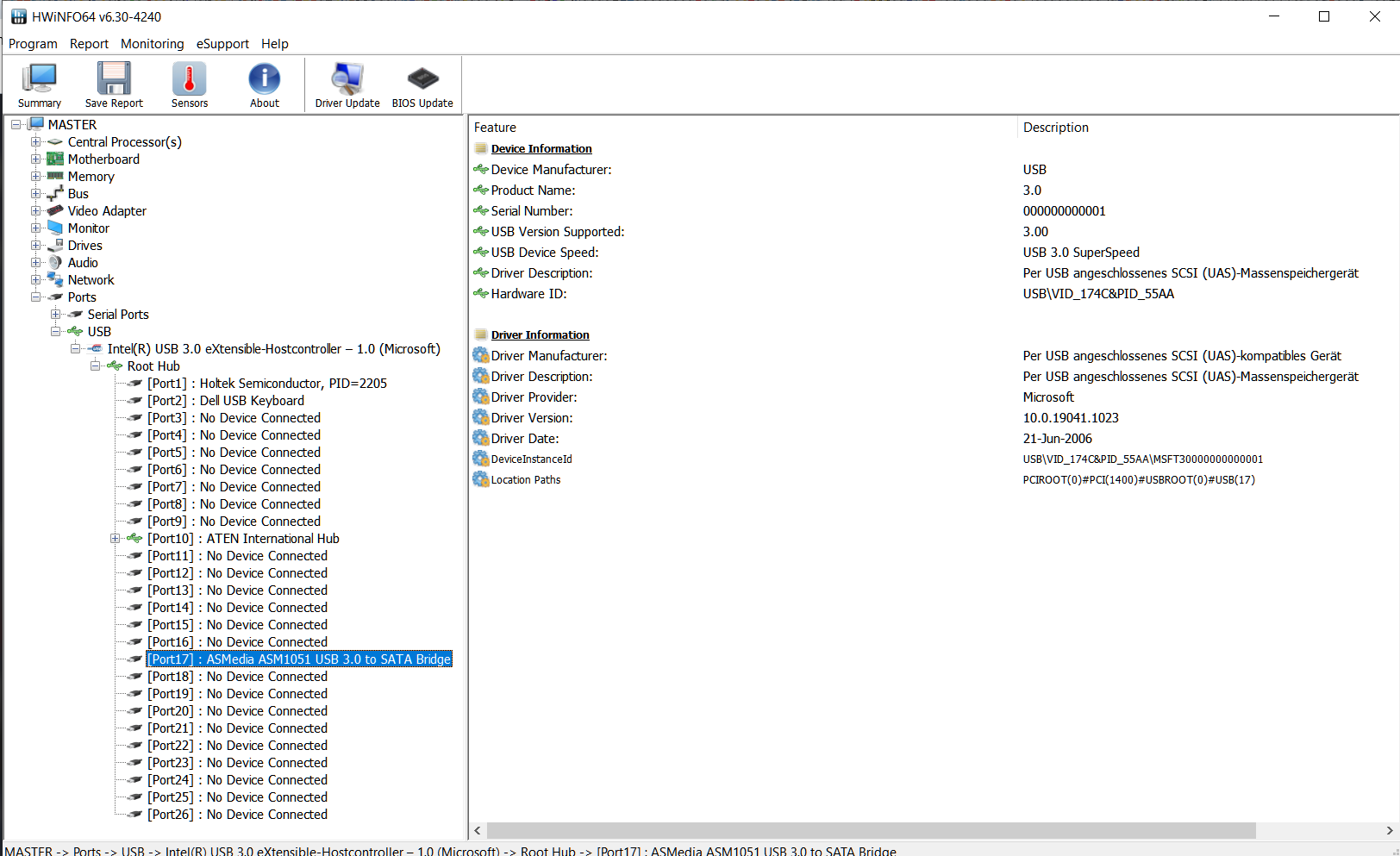The width and height of the screenshot is (1400, 856).
Task: Open the About dialog
Action: [x=264, y=84]
